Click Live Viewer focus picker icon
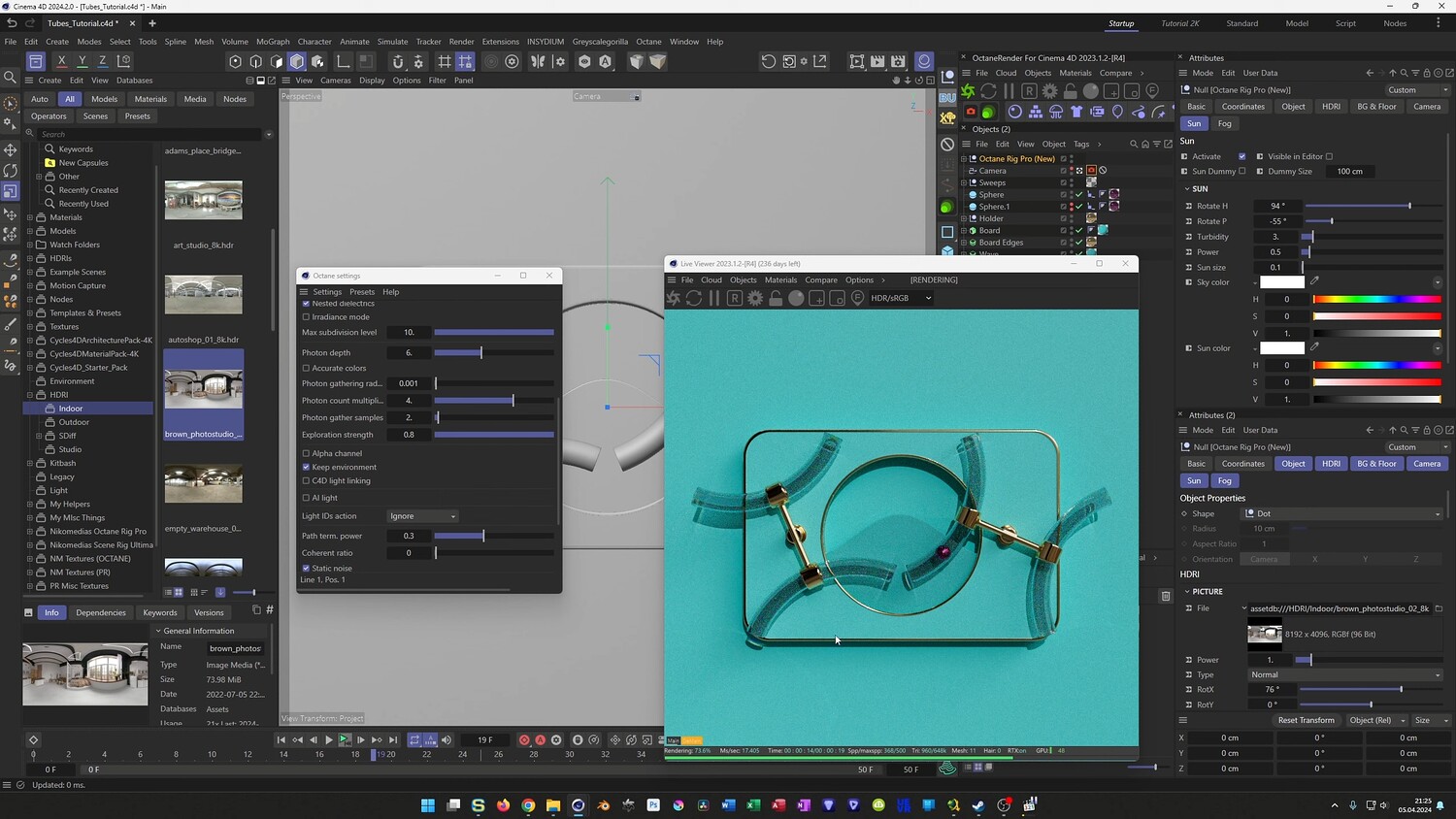Viewport: 1456px width, 819px height. click(858, 298)
